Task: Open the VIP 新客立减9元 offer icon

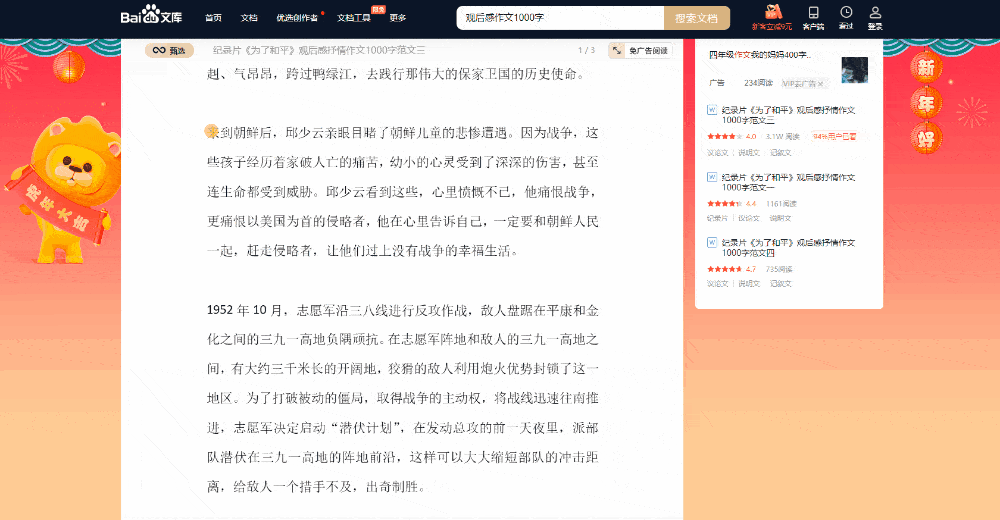Action: (772, 17)
